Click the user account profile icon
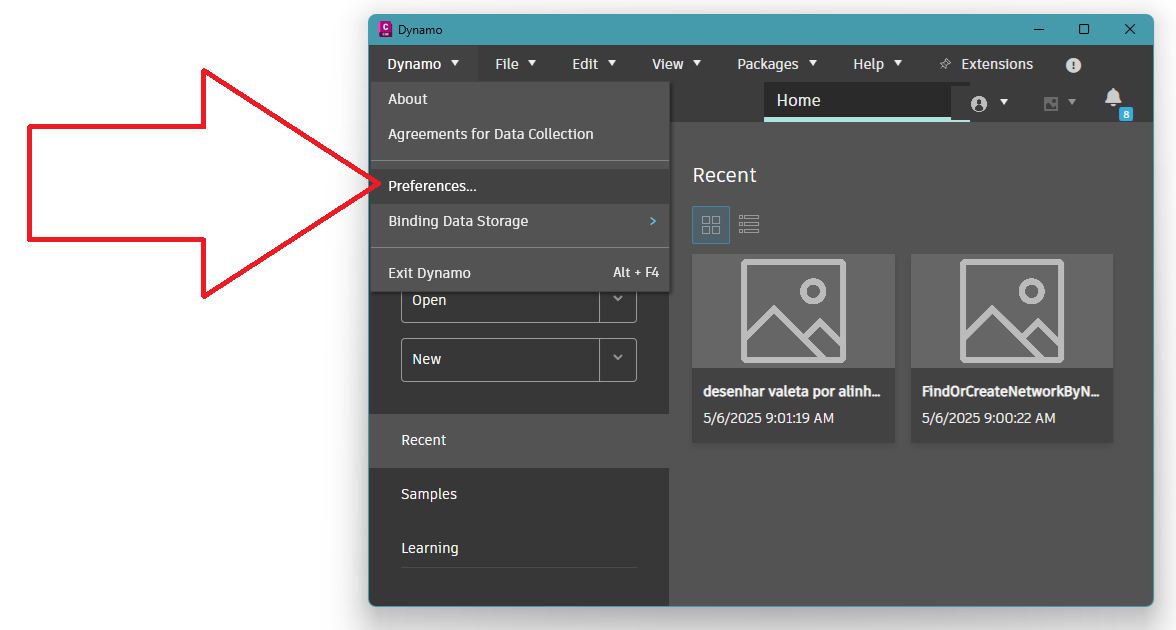The image size is (1176, 630). [x=979, y=104]
